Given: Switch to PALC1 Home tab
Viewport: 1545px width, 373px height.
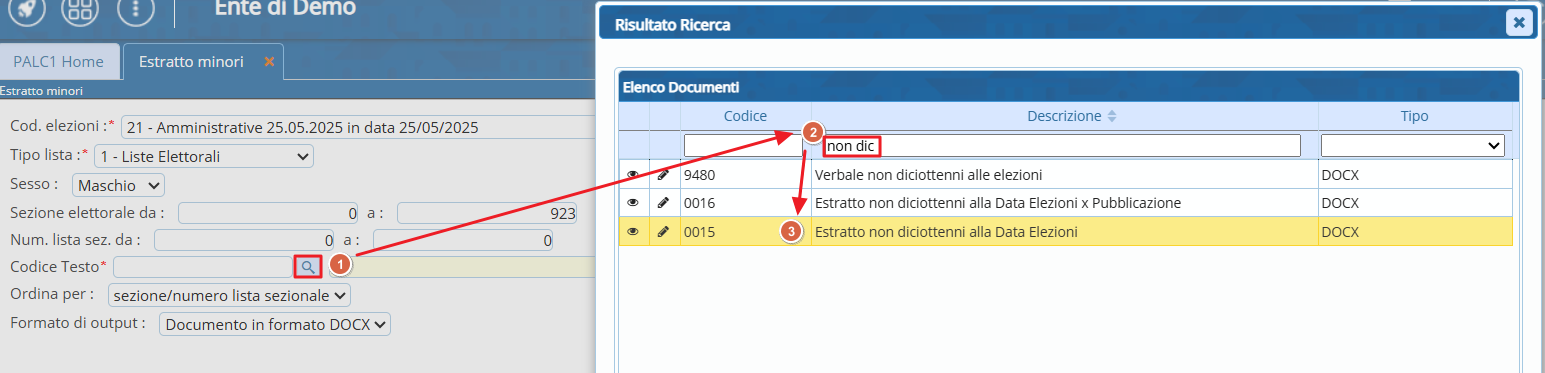Looking at the screenshot, I should pyautogui.click(x=58, y=62).
